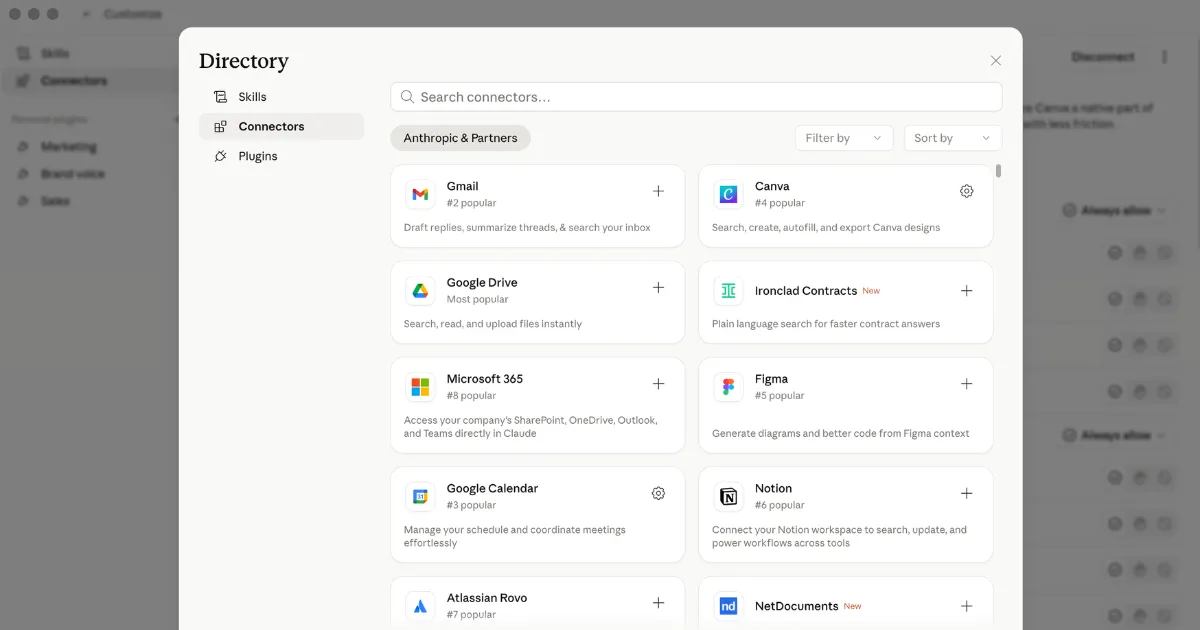Viewport: 1200px width, 630px height.
Task: Open Plugins section in Directory sidebar
Action: [281, 156]
